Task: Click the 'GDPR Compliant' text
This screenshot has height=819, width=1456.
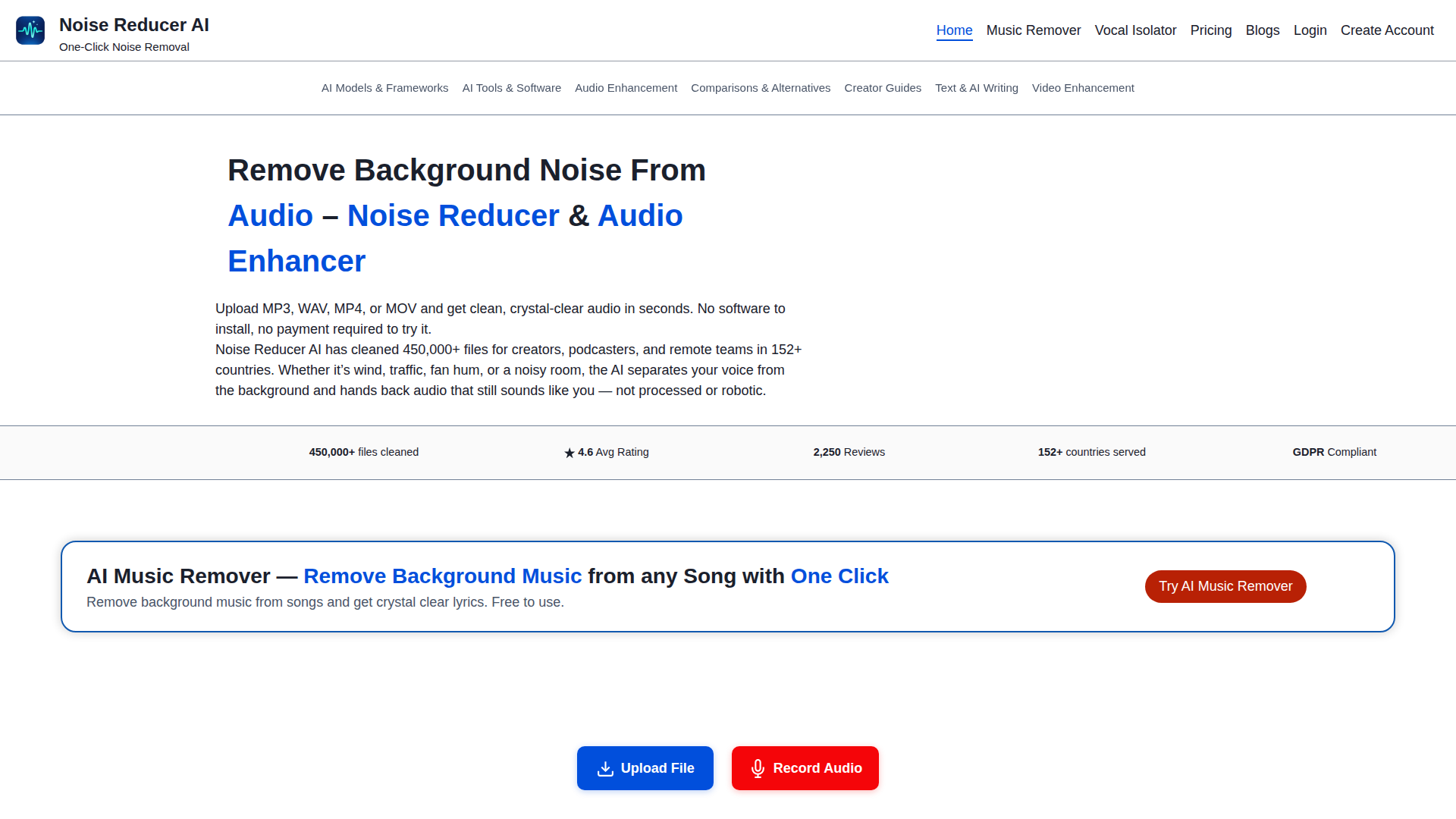Action: 1335,452
